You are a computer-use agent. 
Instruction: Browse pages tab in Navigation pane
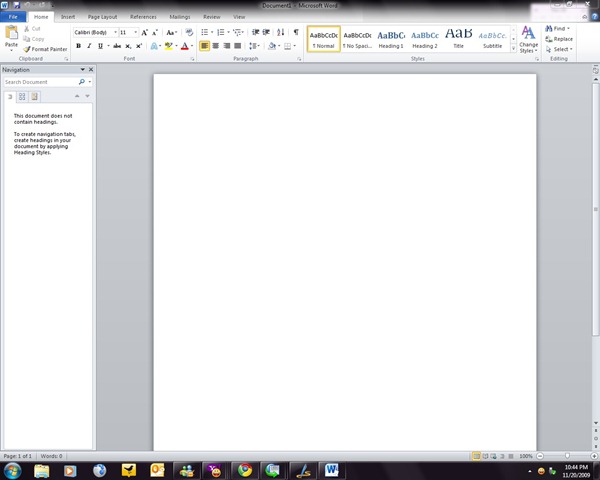click(22, 96)
